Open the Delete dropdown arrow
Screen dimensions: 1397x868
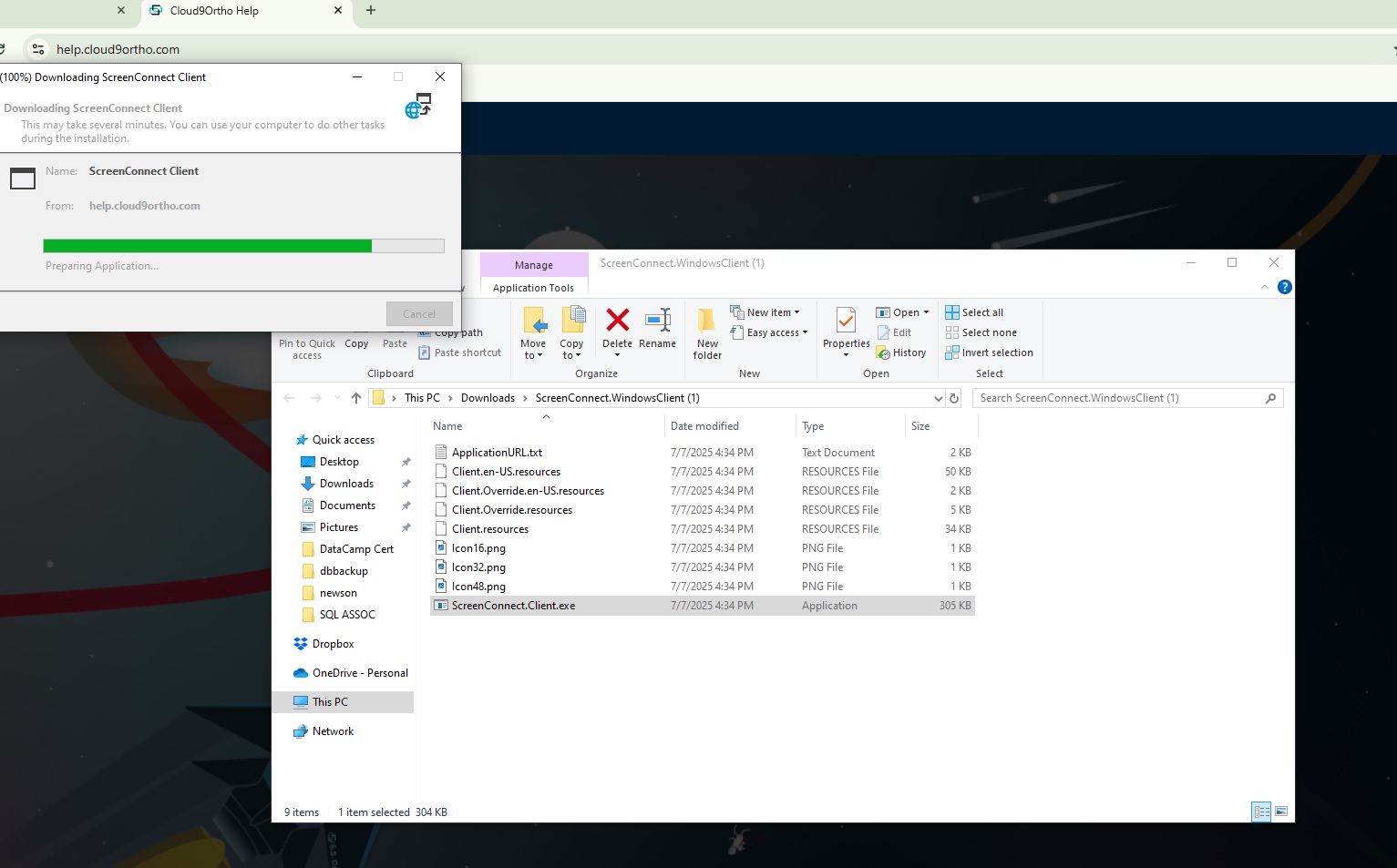617,355
